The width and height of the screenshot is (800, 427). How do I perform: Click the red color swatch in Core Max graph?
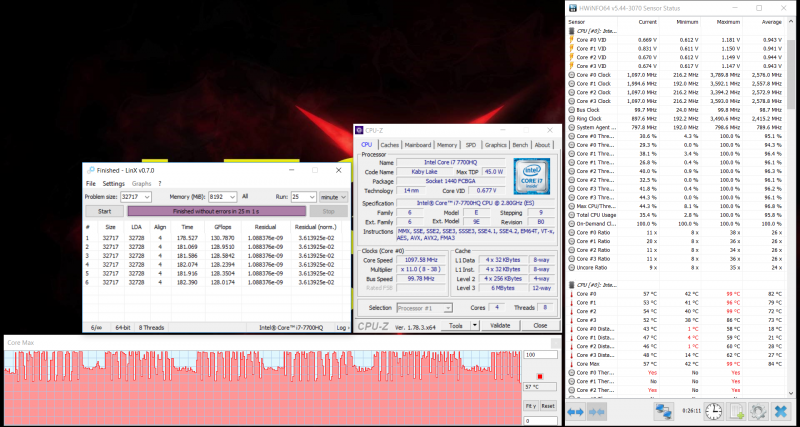coord(540,376)
